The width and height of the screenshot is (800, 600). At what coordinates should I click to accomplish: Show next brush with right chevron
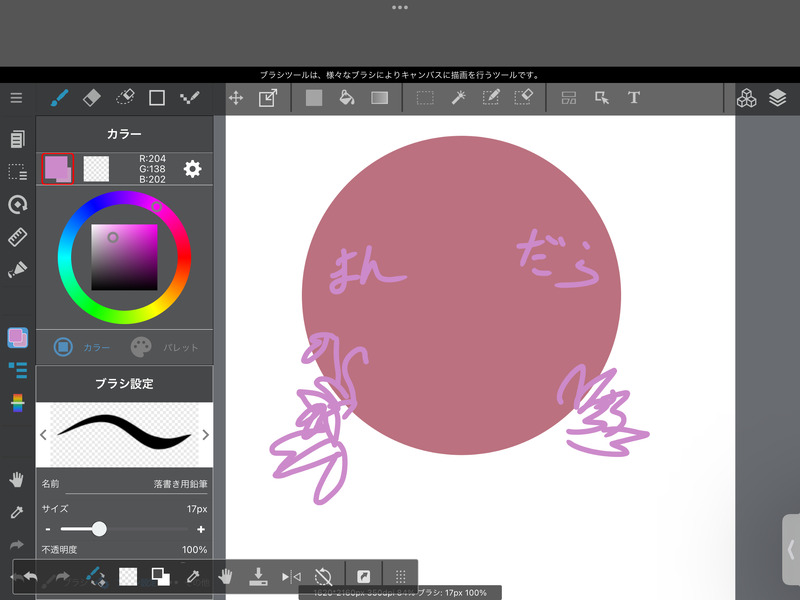(206, 435)
